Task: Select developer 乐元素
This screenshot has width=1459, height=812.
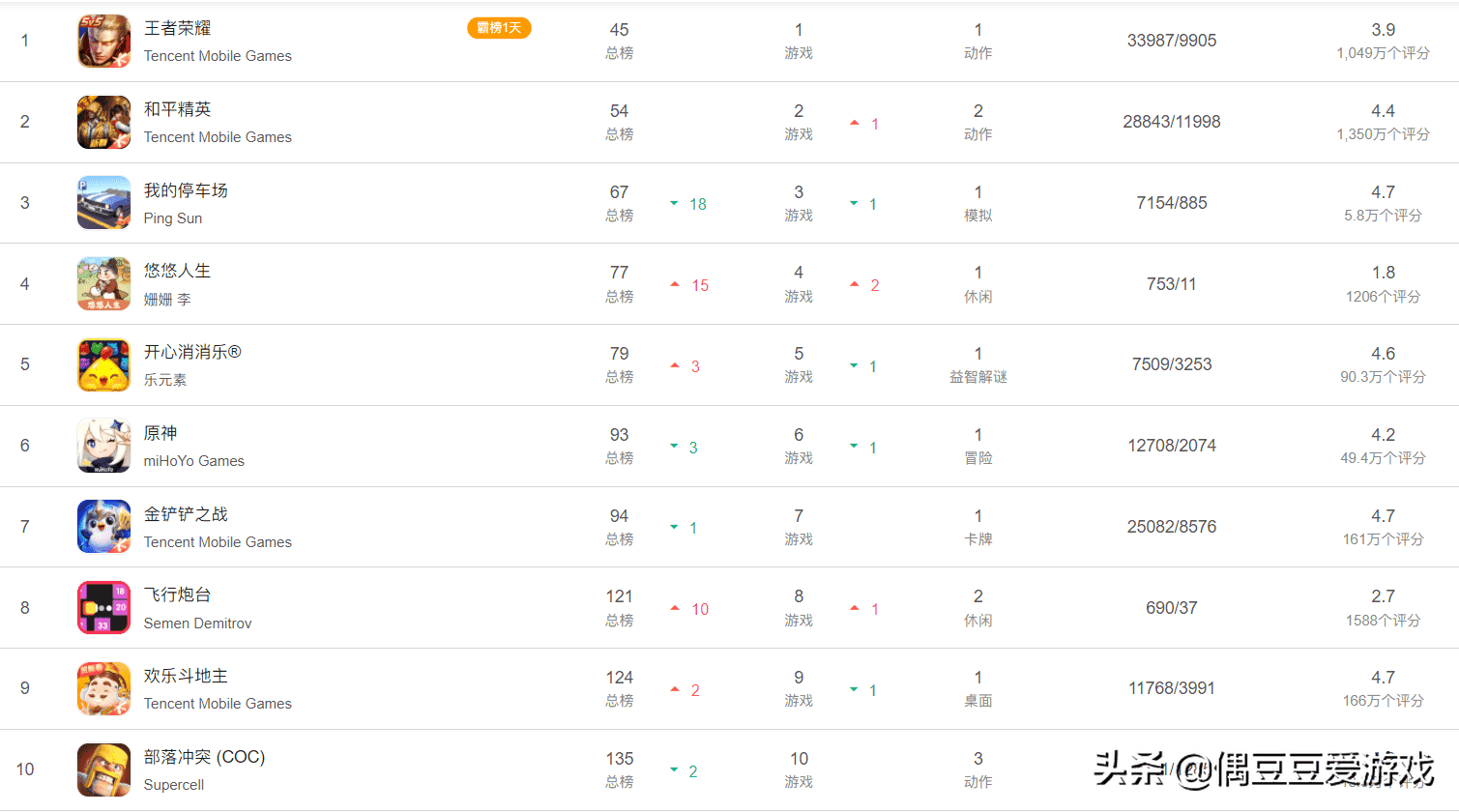Action: pos(165,380)
